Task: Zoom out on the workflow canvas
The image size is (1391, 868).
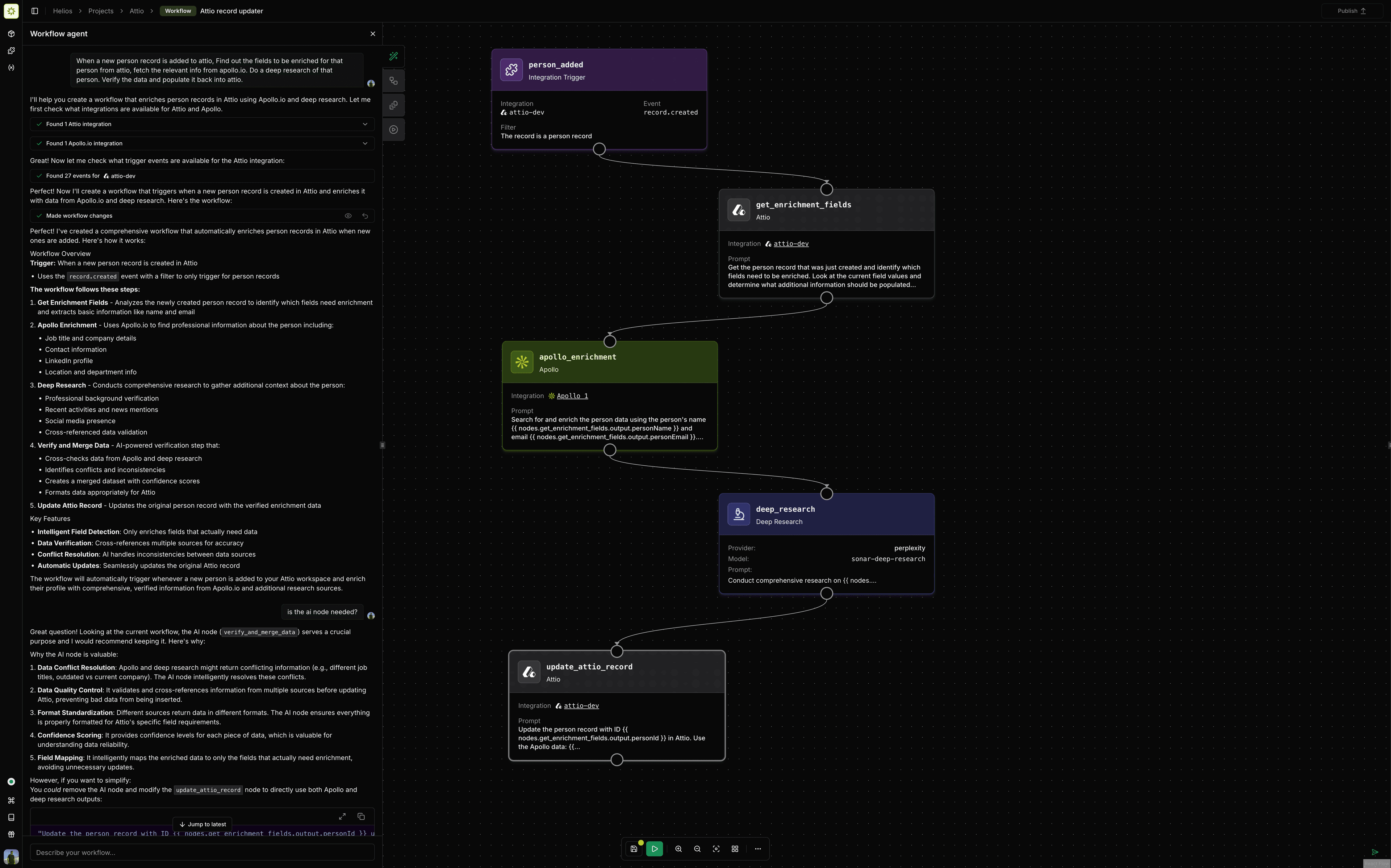Action: coord(697,849)
